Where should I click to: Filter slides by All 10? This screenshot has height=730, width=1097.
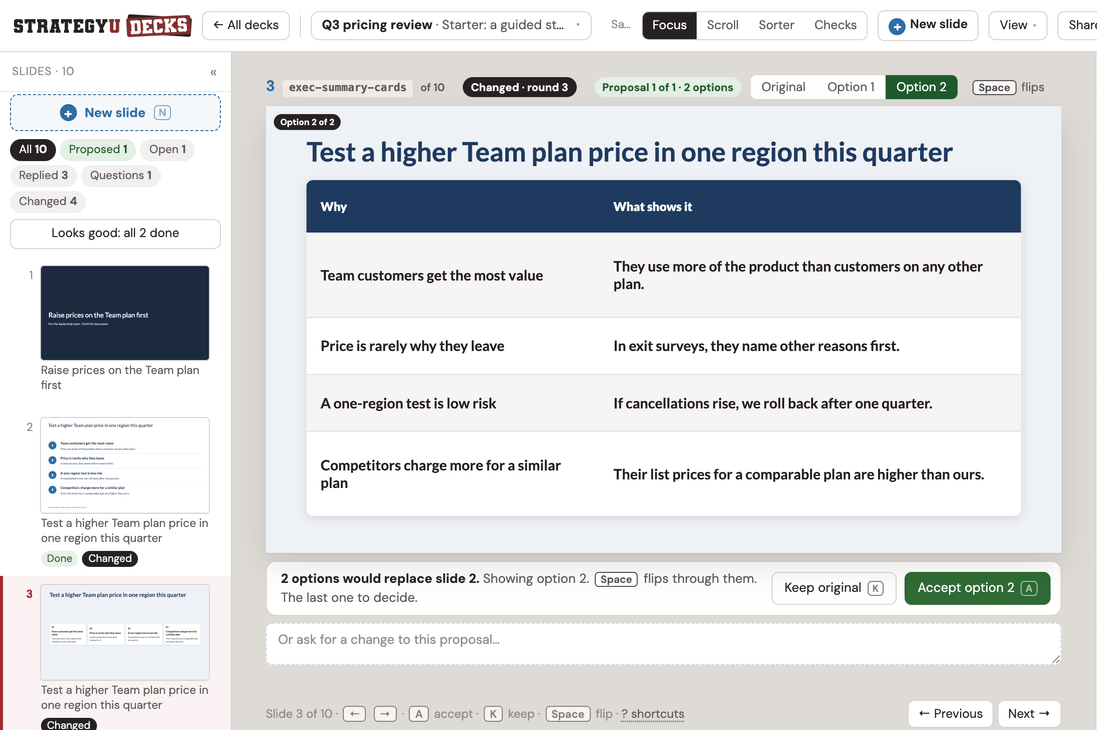coord(33,149)
